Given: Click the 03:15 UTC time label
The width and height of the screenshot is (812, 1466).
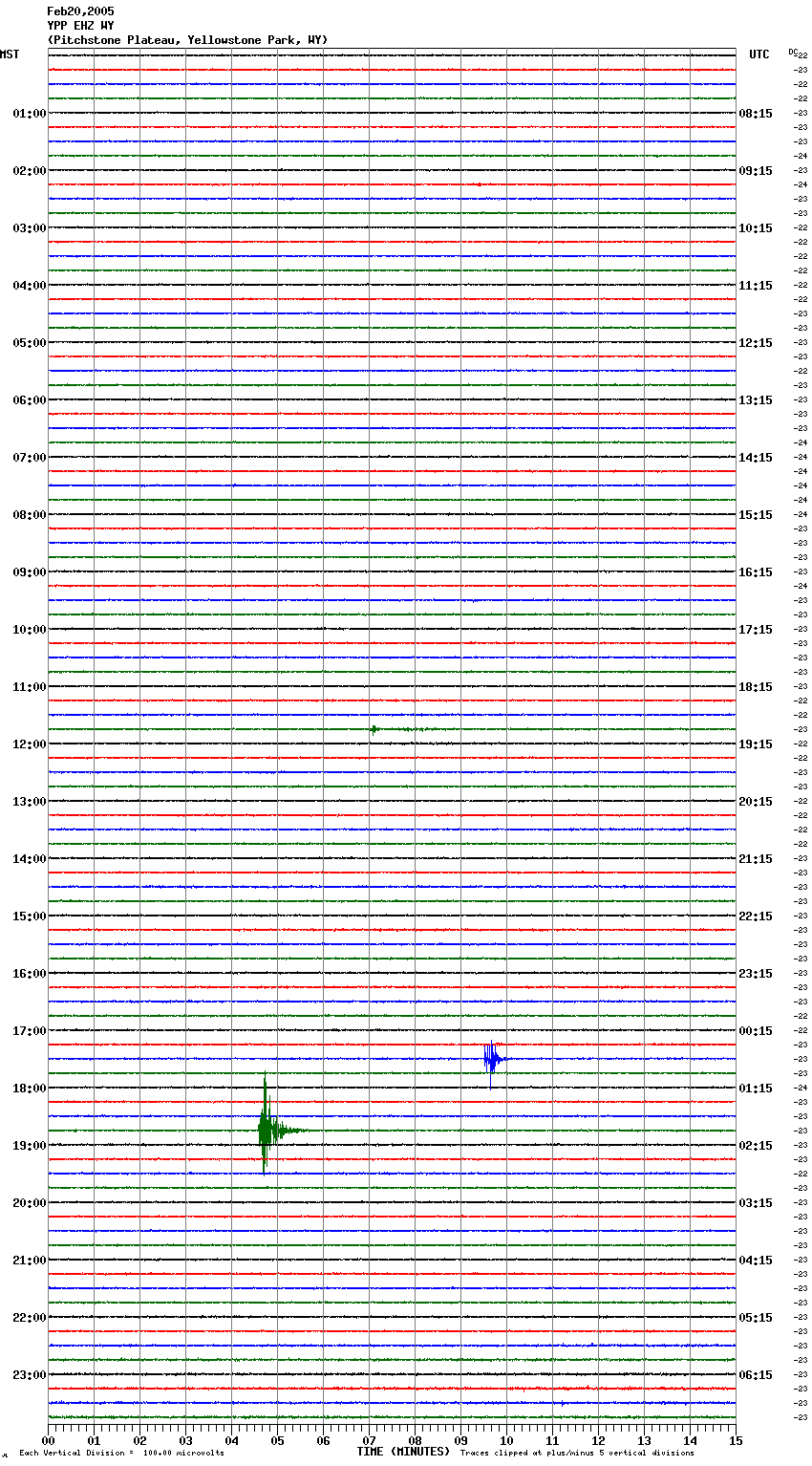Looking at the screenshot, I should tap(756, 1202).
